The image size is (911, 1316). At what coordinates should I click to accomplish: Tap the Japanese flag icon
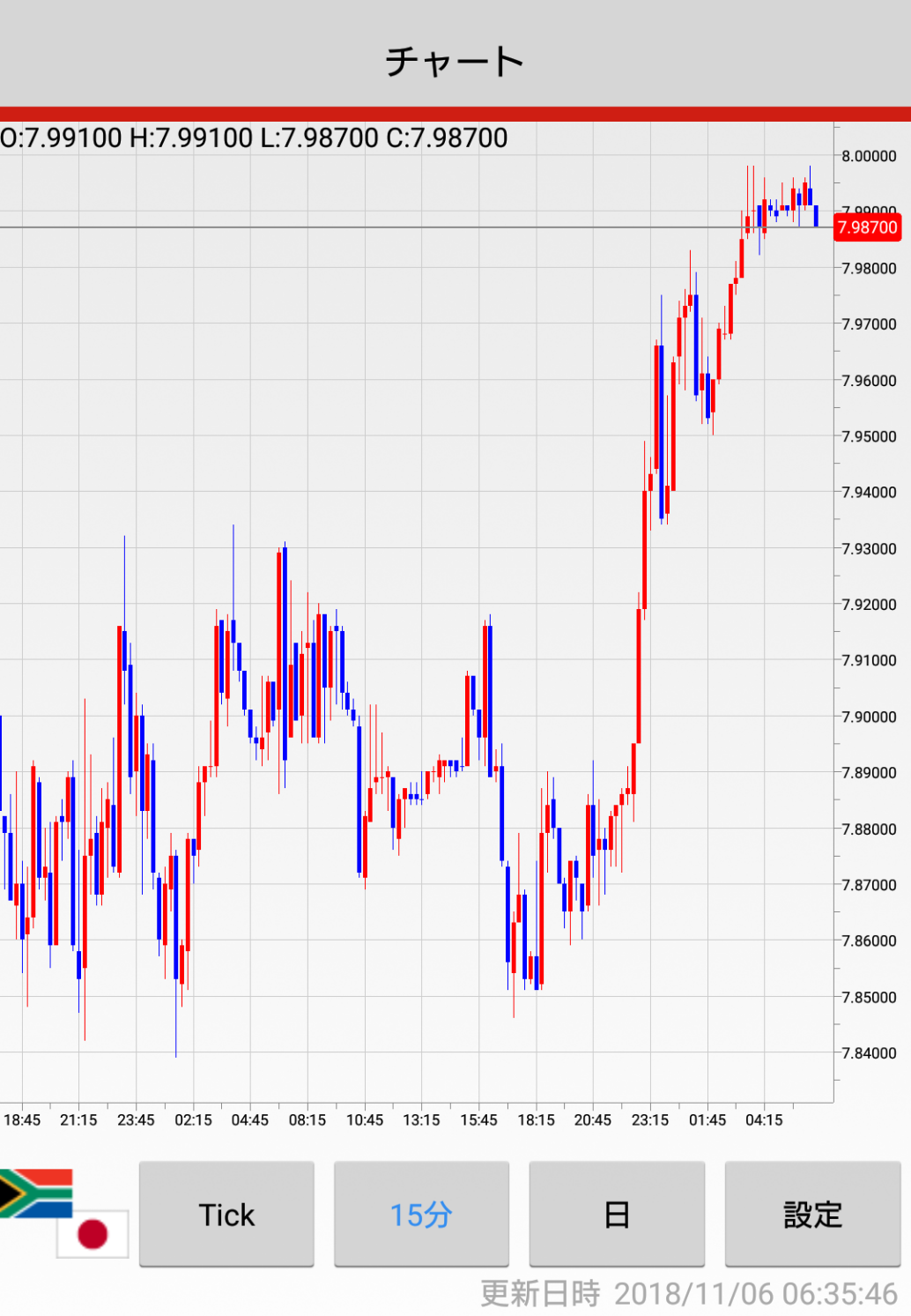[93, 1233]
